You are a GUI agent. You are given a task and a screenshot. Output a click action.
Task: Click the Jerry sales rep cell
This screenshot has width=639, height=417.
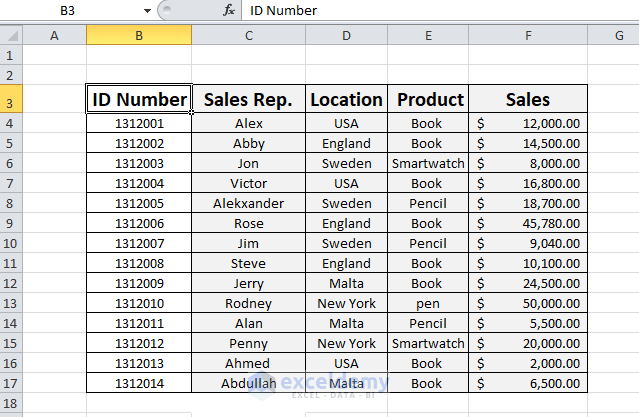[x=249, y=283]
